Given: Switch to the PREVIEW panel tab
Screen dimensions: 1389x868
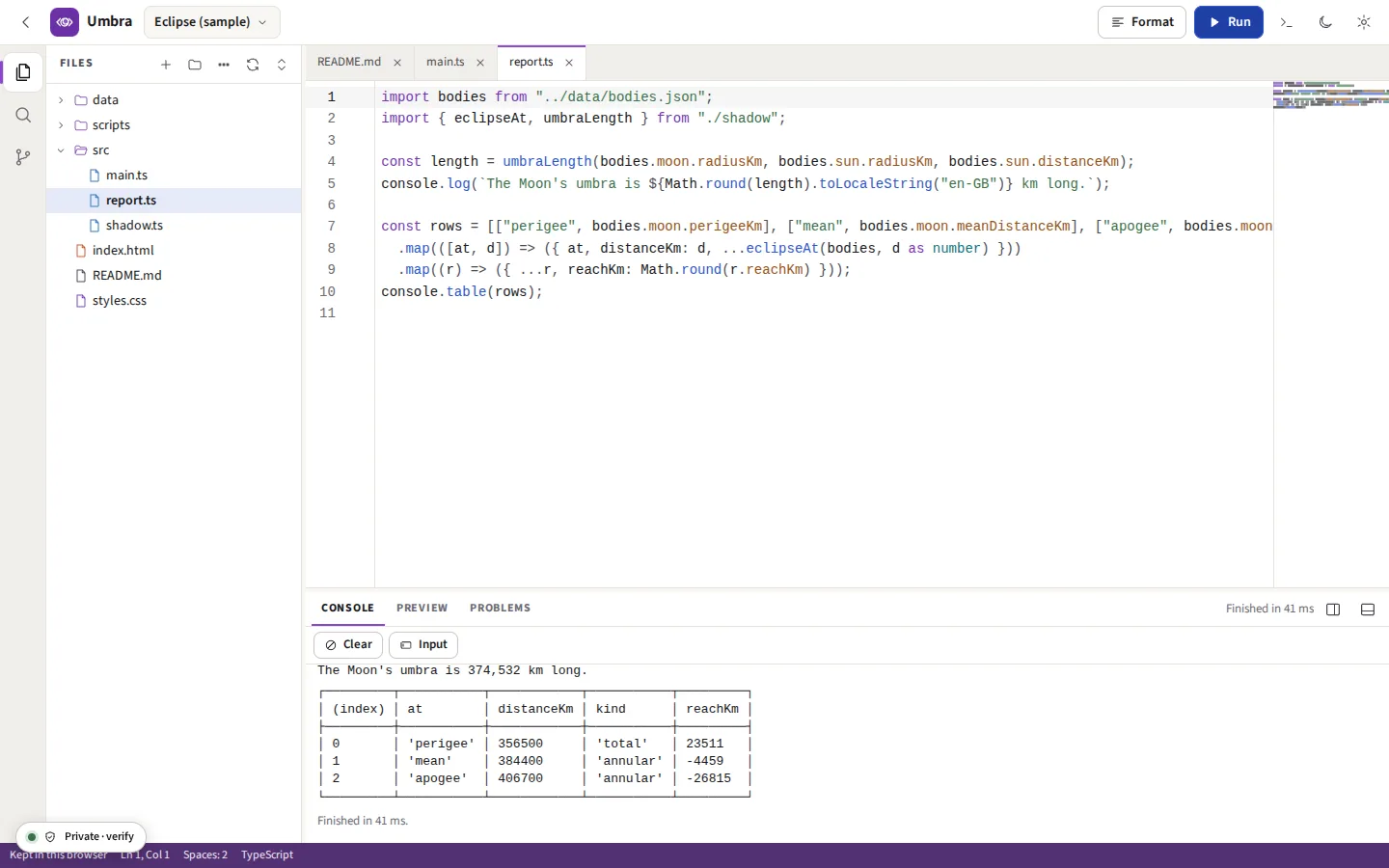Looking at the screenshot, I should [x=422, y=609].
